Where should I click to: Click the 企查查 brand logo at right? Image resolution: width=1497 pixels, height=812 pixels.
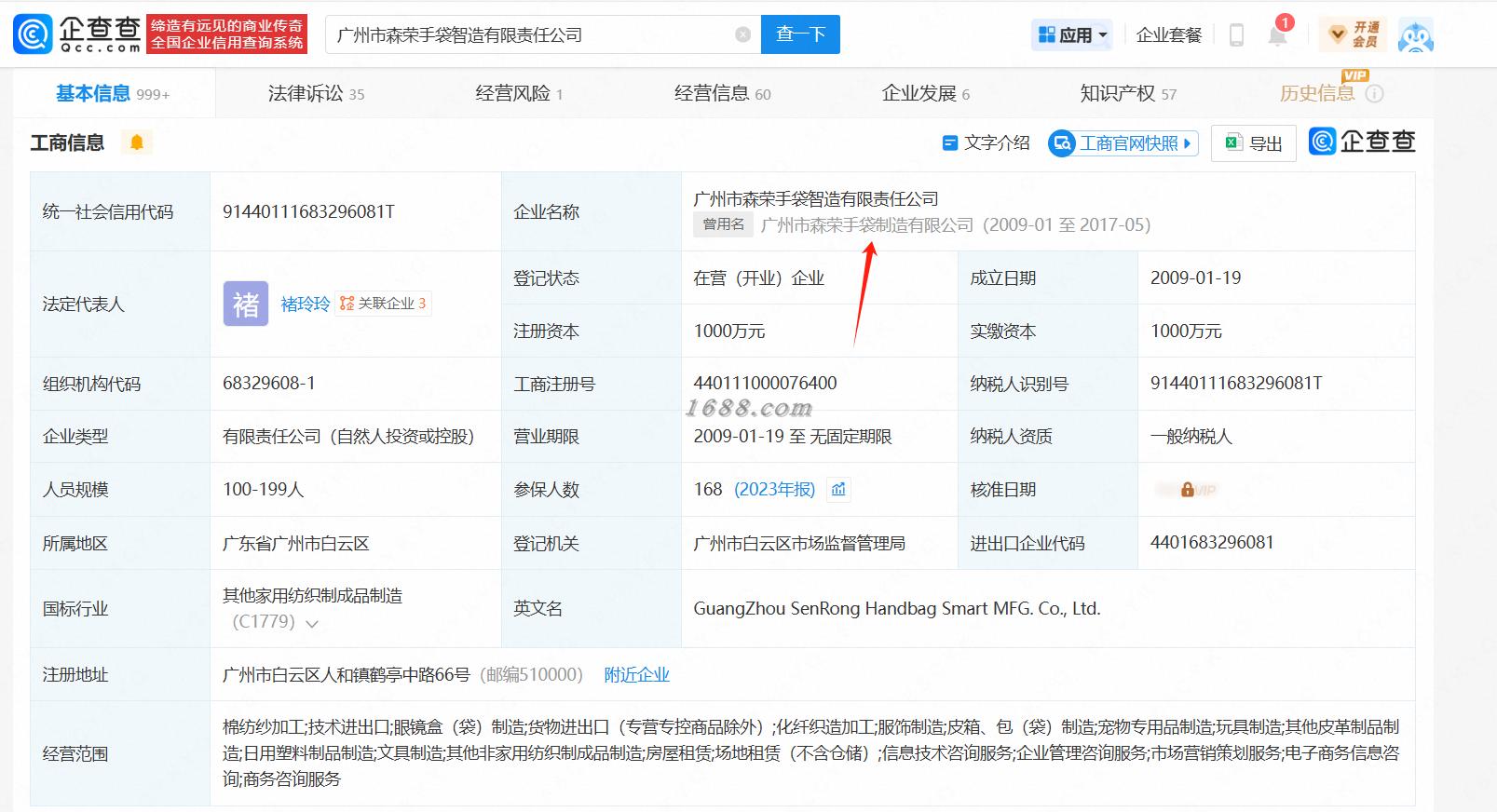pyautogui.click(x=1362, y=142)
